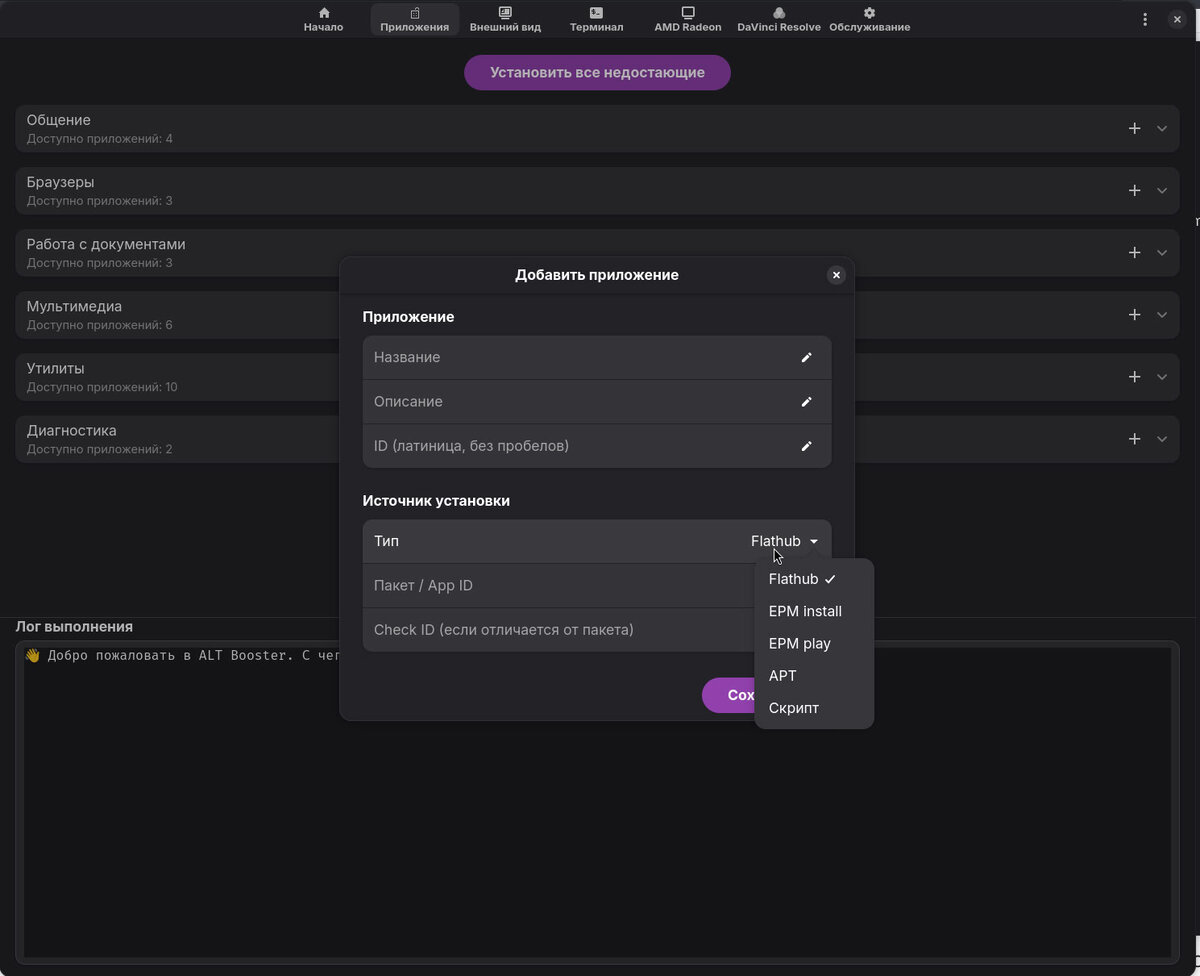
Task: Click the Источник установки heading
Action: click(436, 500)
